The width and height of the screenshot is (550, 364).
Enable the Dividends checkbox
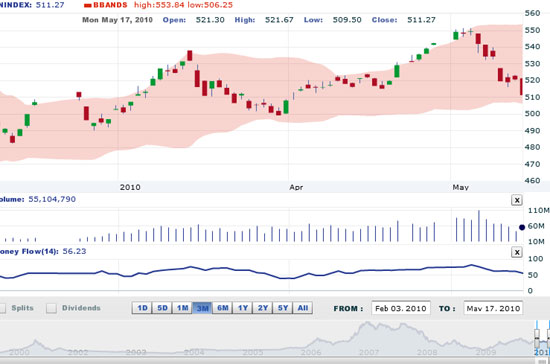click(x=52, y=308)
